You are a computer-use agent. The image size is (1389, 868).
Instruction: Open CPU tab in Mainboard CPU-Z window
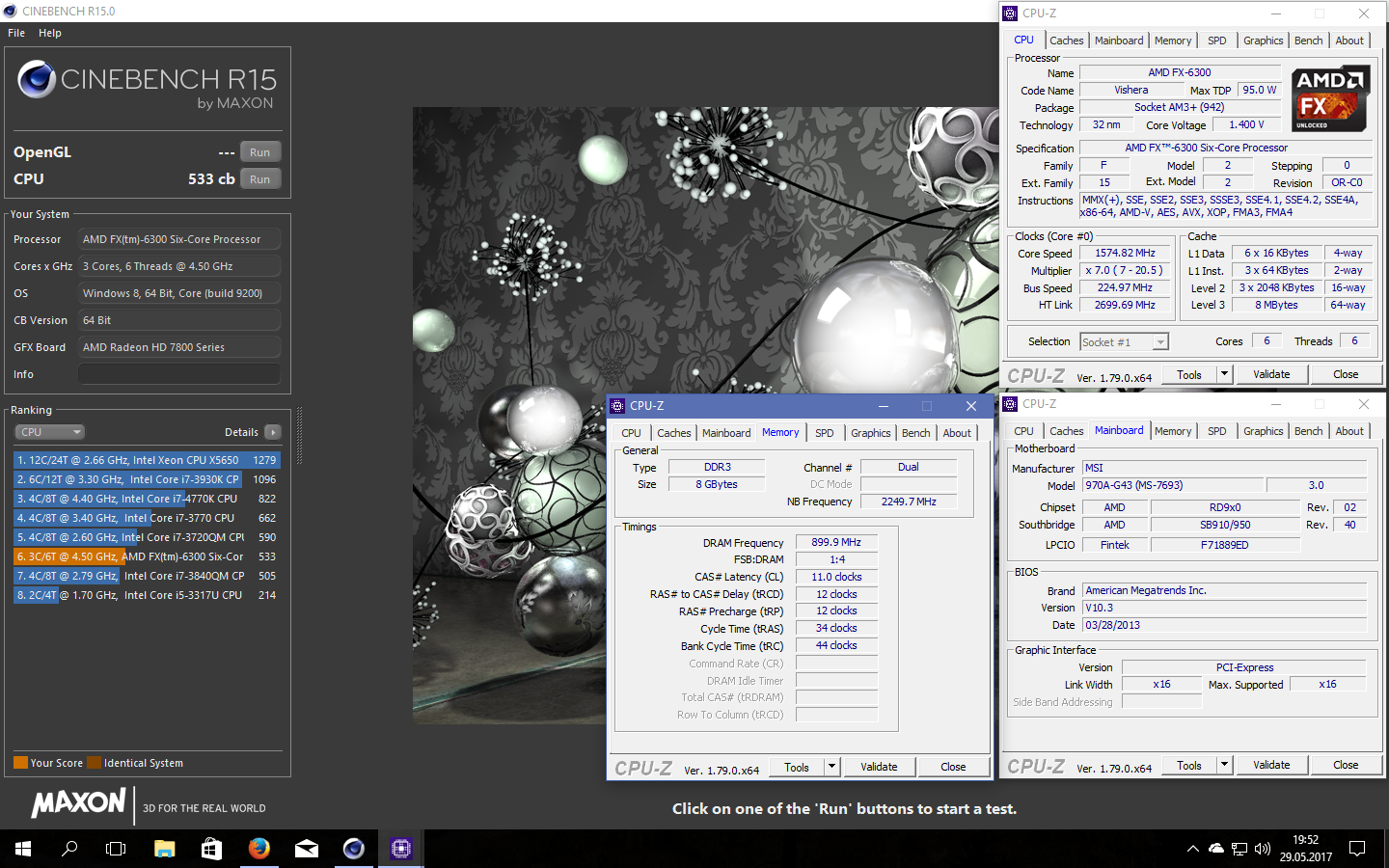coord(1024,431)
